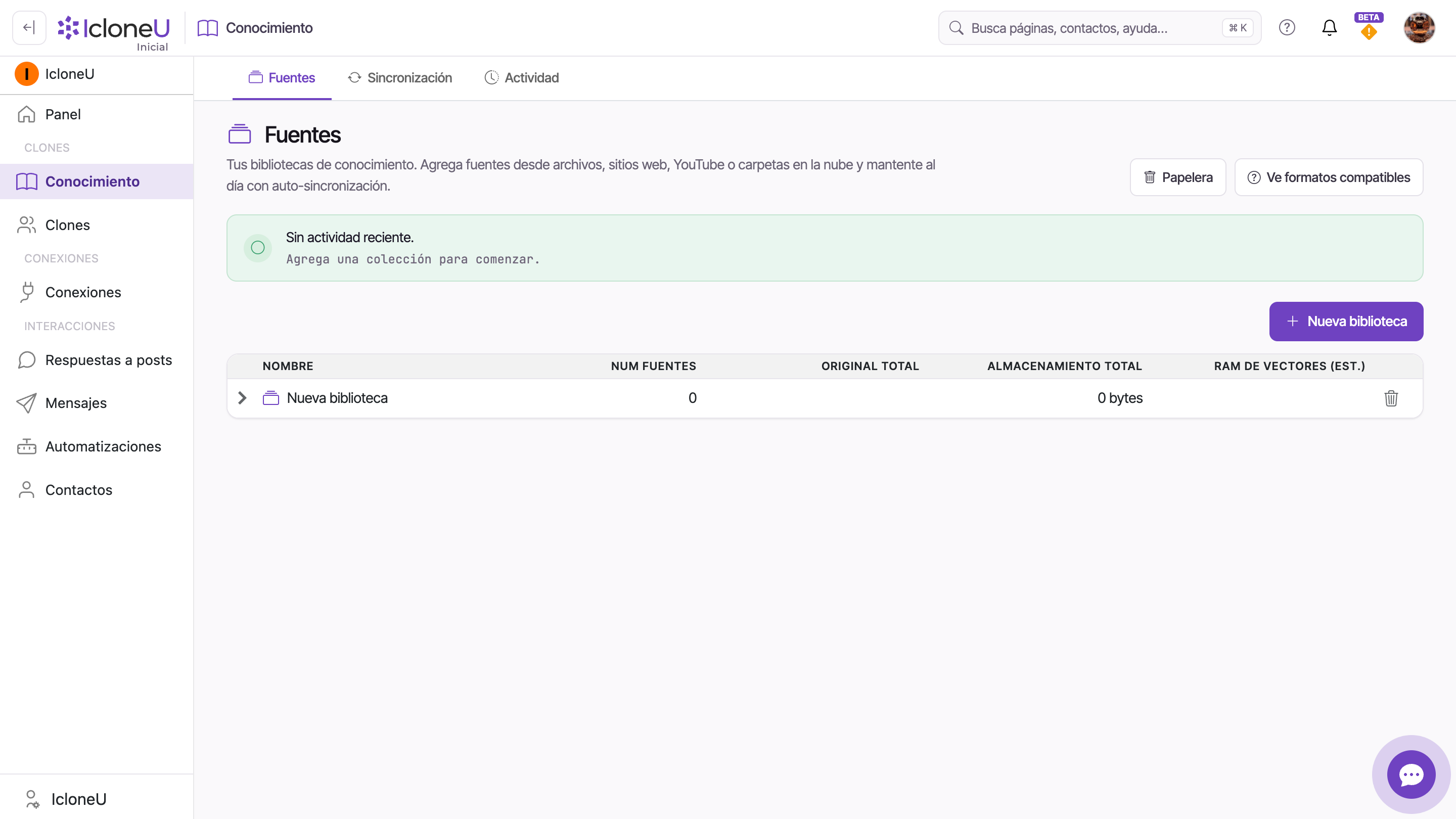Open Automatizaciones in the sidebar
This screenshot has height=819, width=1456.
coord(97,446)
